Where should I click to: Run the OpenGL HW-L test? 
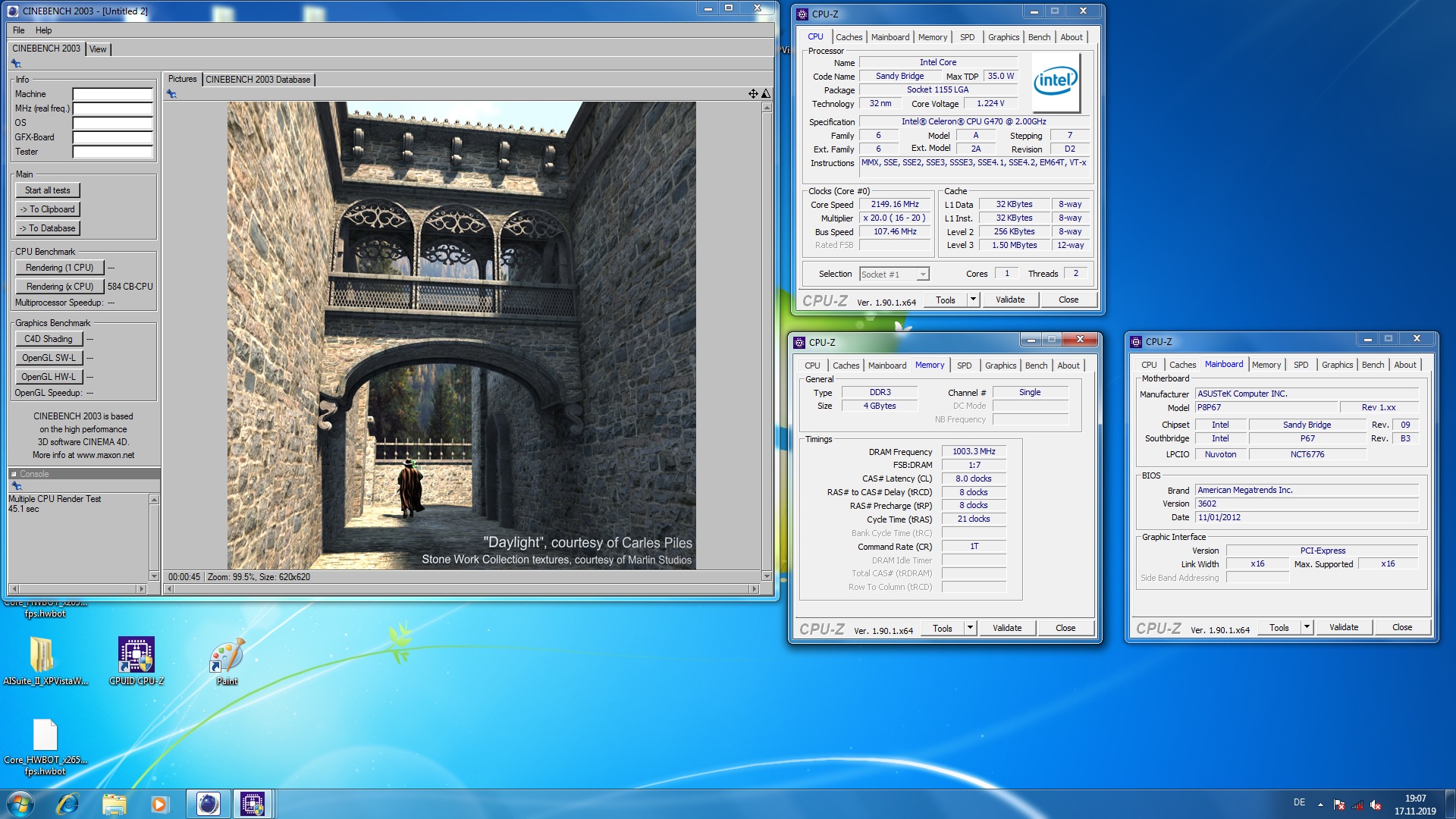coord(49,377)
